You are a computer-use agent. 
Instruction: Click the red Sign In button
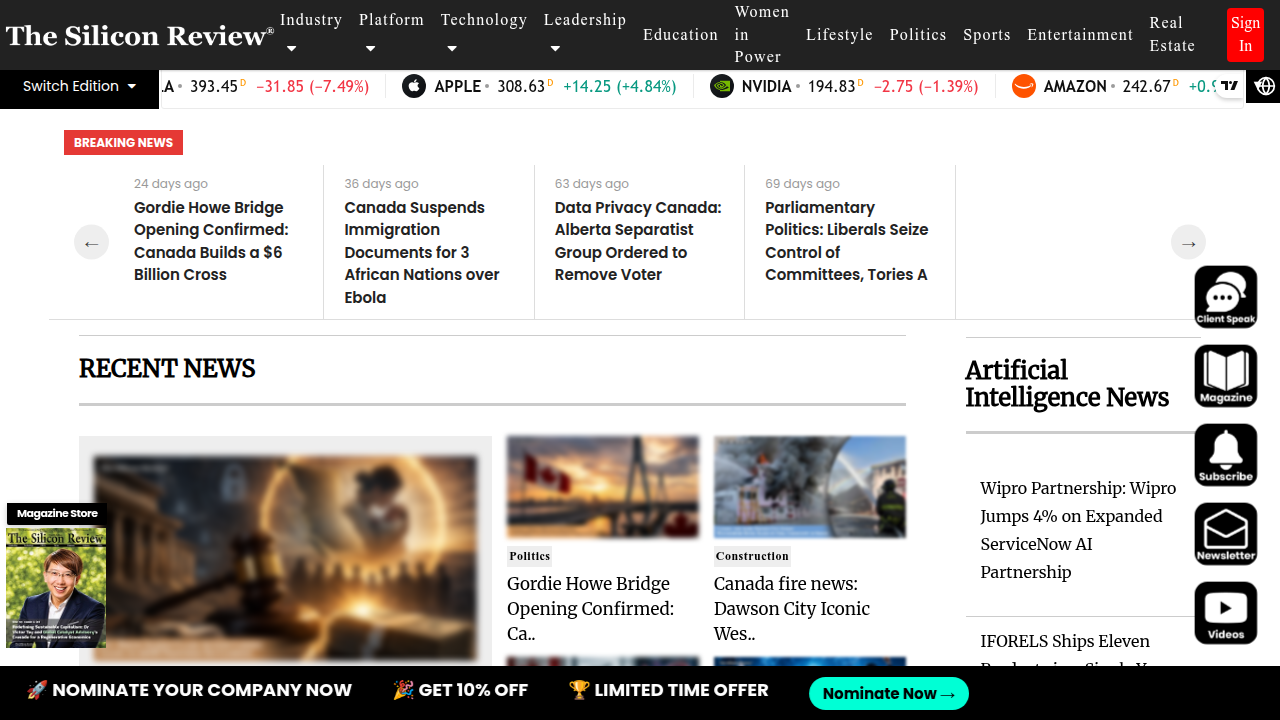[1245, 34]
